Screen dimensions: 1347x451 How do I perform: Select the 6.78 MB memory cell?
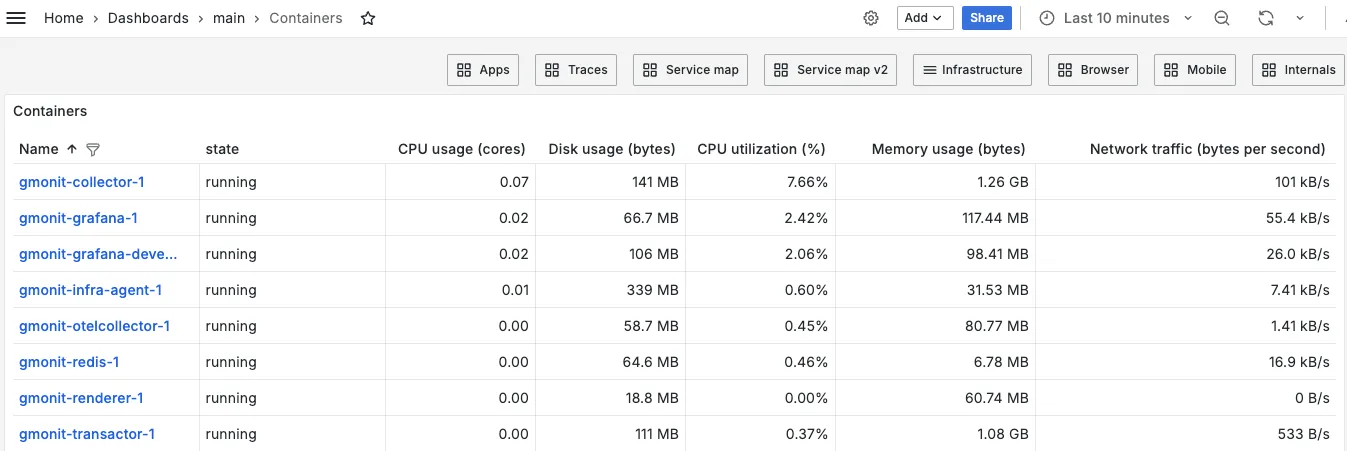(935, 362)
